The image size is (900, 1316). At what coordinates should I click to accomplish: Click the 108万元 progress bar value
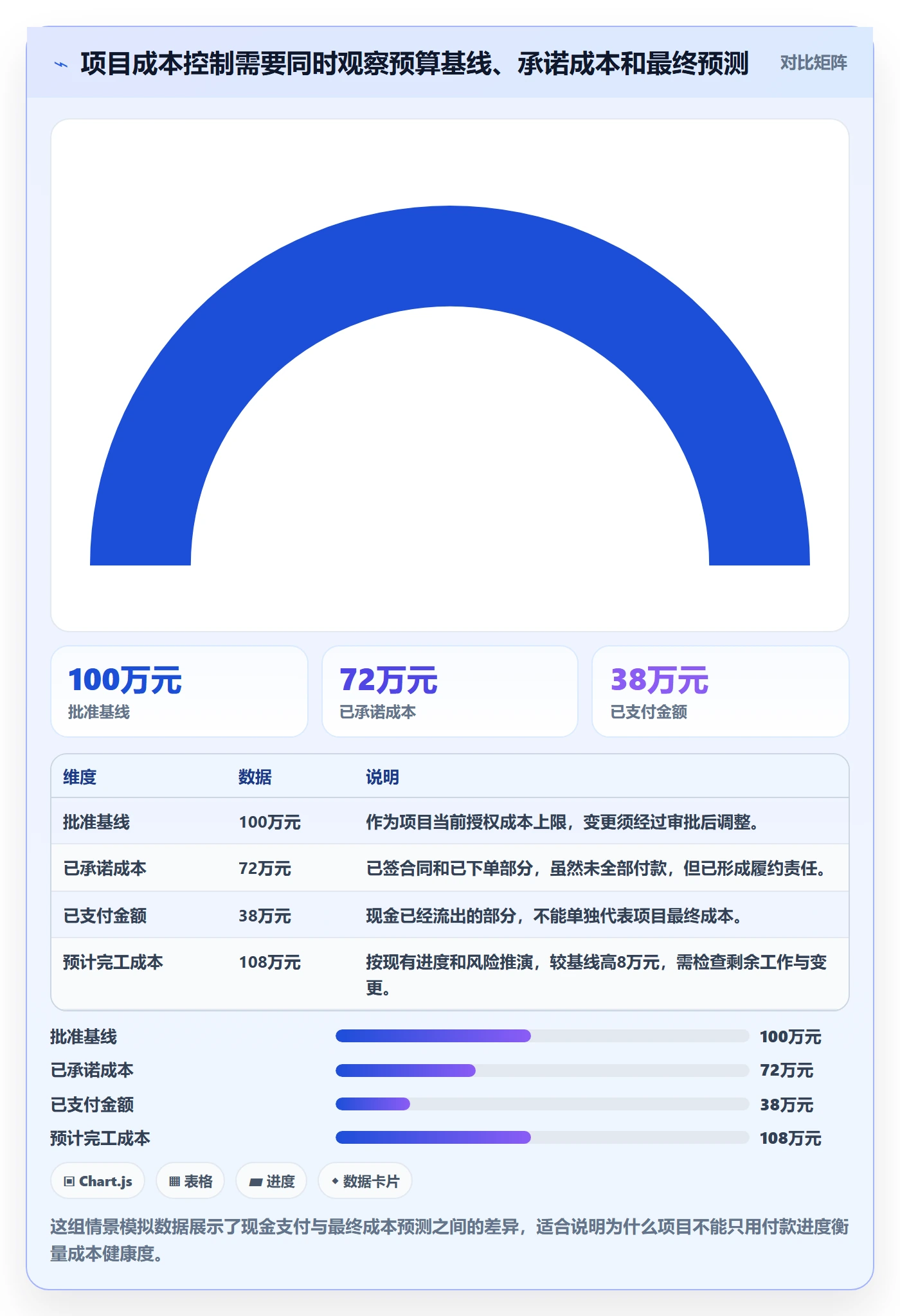(791, 1138)
